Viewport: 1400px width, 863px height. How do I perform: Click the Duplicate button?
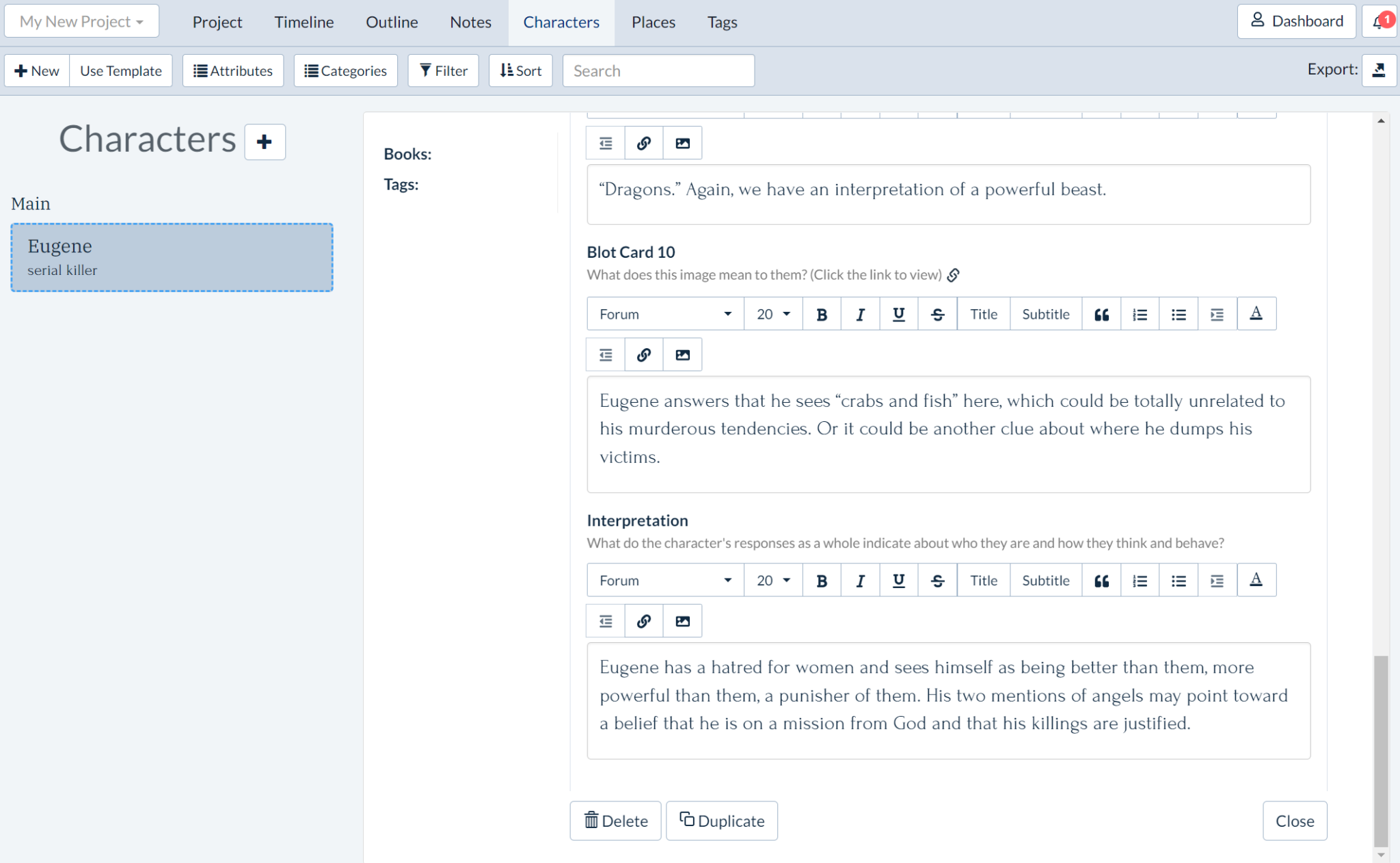coord(722,821)
